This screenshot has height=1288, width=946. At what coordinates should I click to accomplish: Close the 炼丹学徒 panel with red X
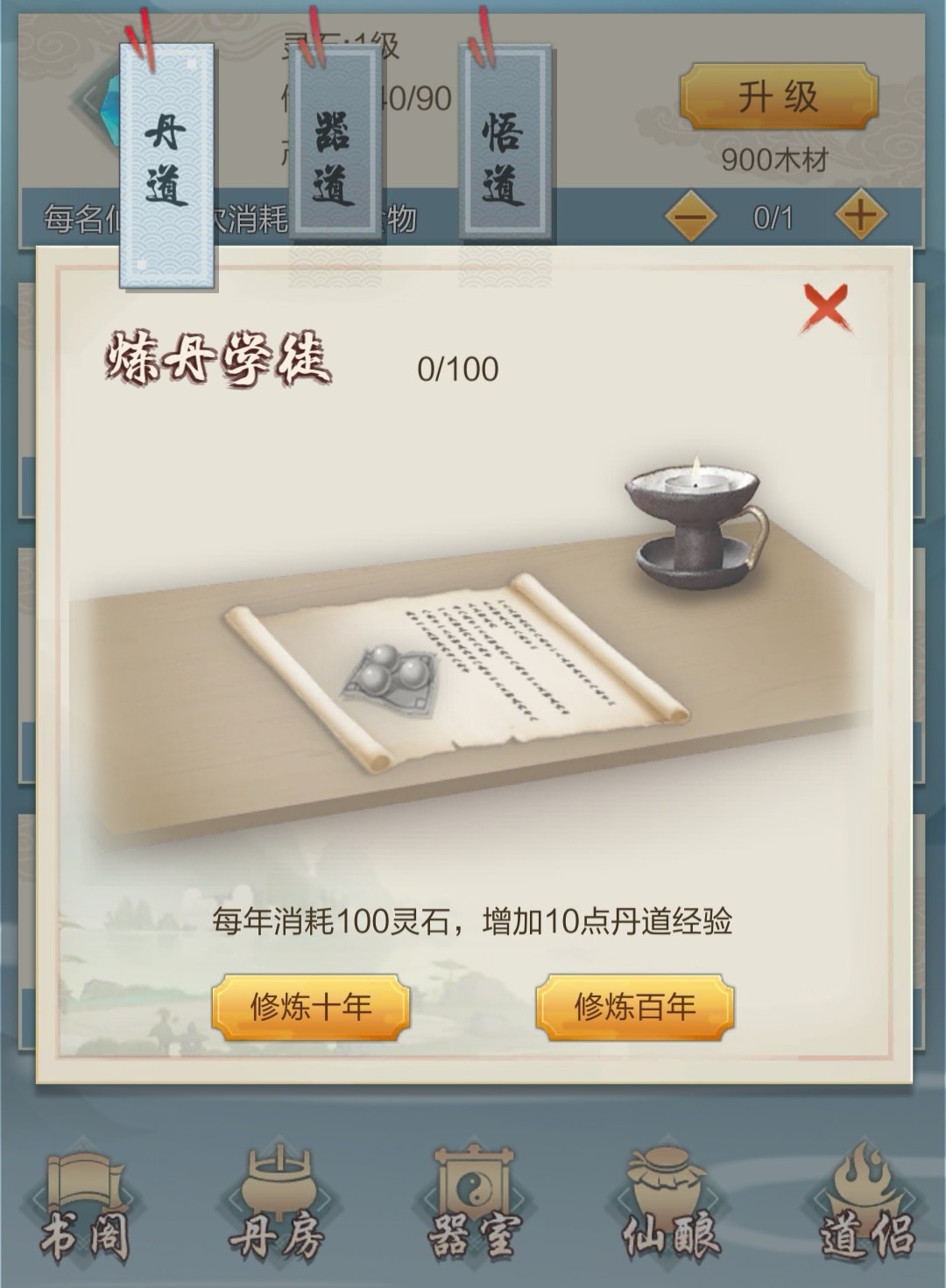pyautogui.click(x=826, y=308)
